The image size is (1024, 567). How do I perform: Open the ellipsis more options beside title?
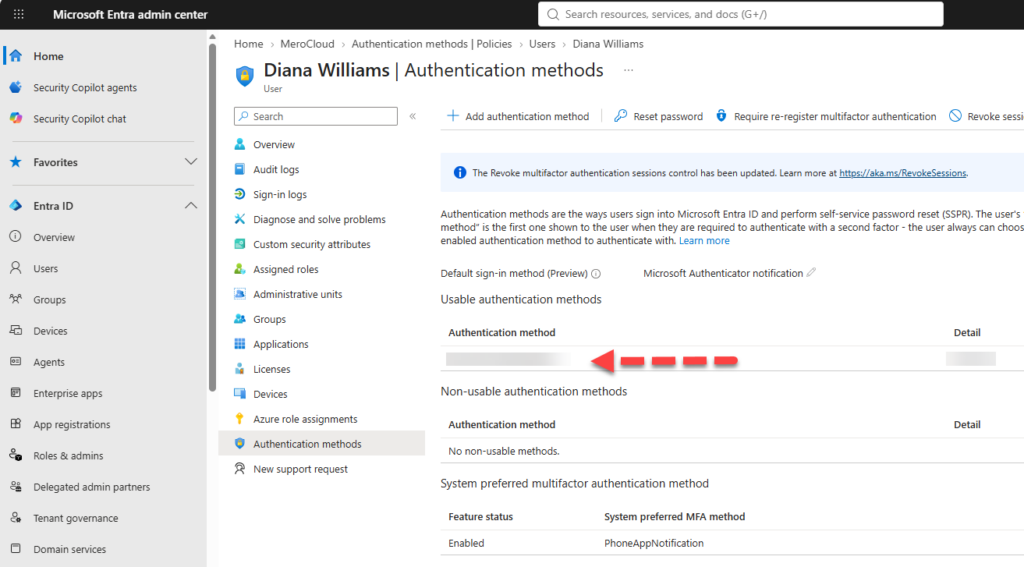[x=628, y=71]
